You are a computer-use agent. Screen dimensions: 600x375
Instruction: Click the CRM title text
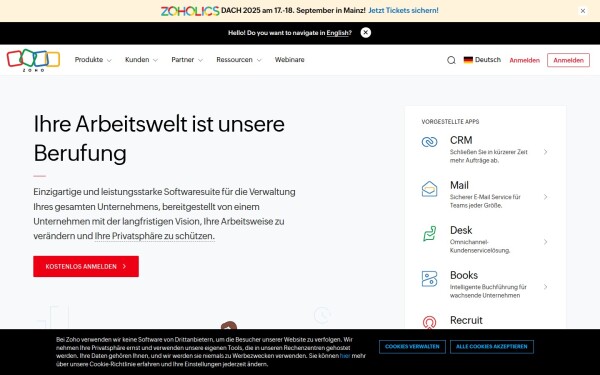click(x=461, y=140)
